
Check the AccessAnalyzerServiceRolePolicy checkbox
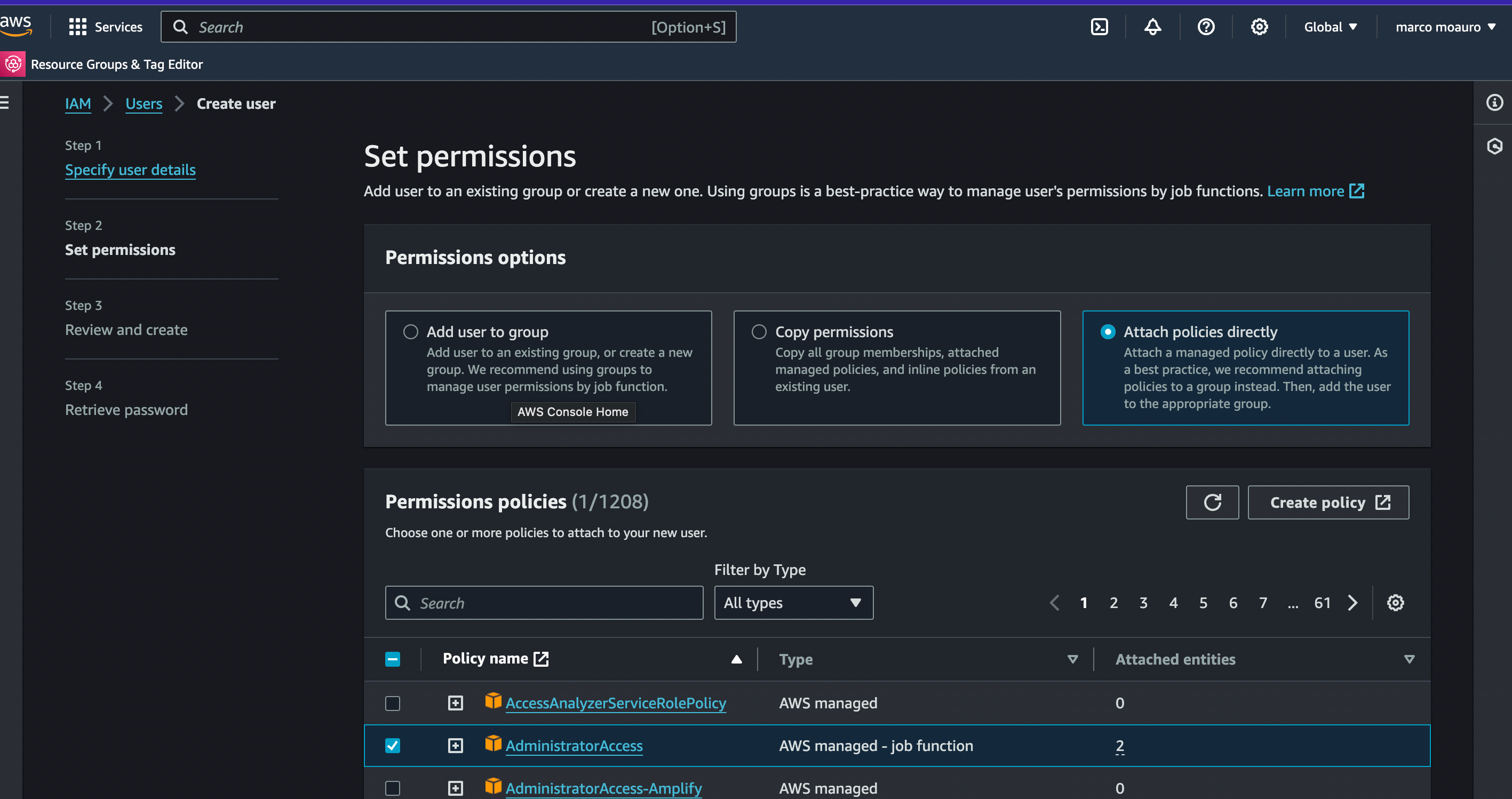(393, 703)
